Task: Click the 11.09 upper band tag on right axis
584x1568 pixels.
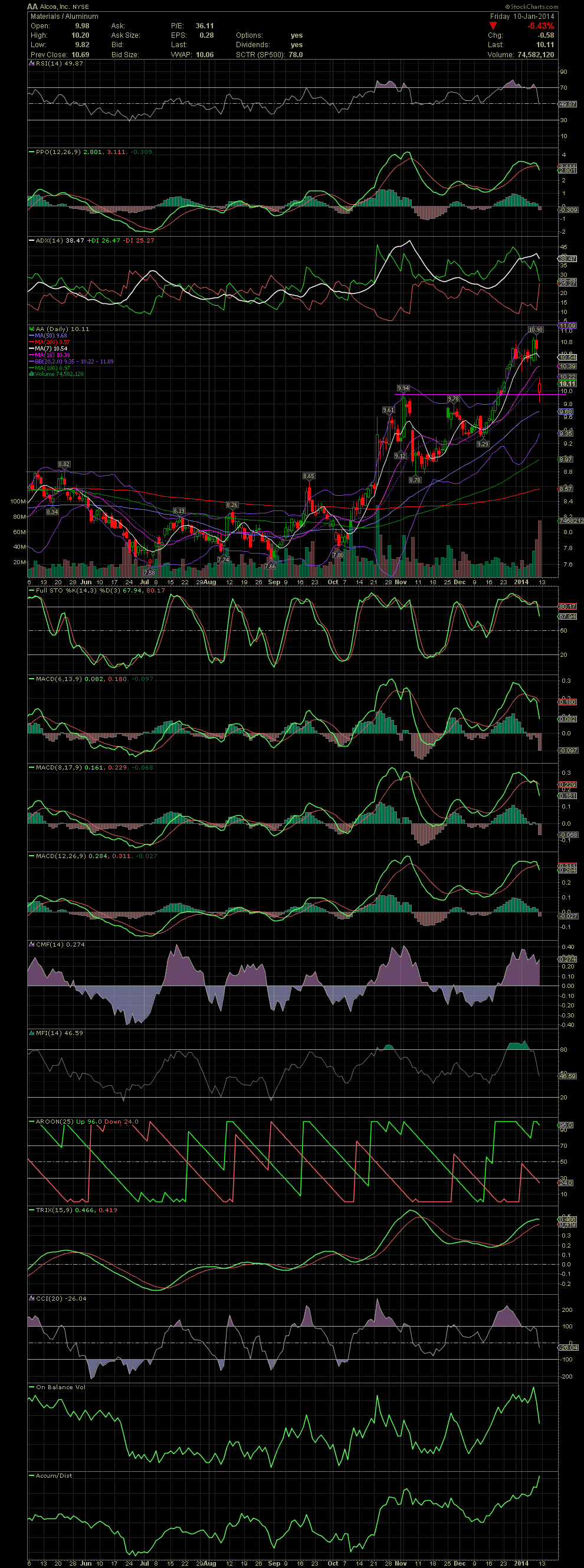Action: [567, 326]
